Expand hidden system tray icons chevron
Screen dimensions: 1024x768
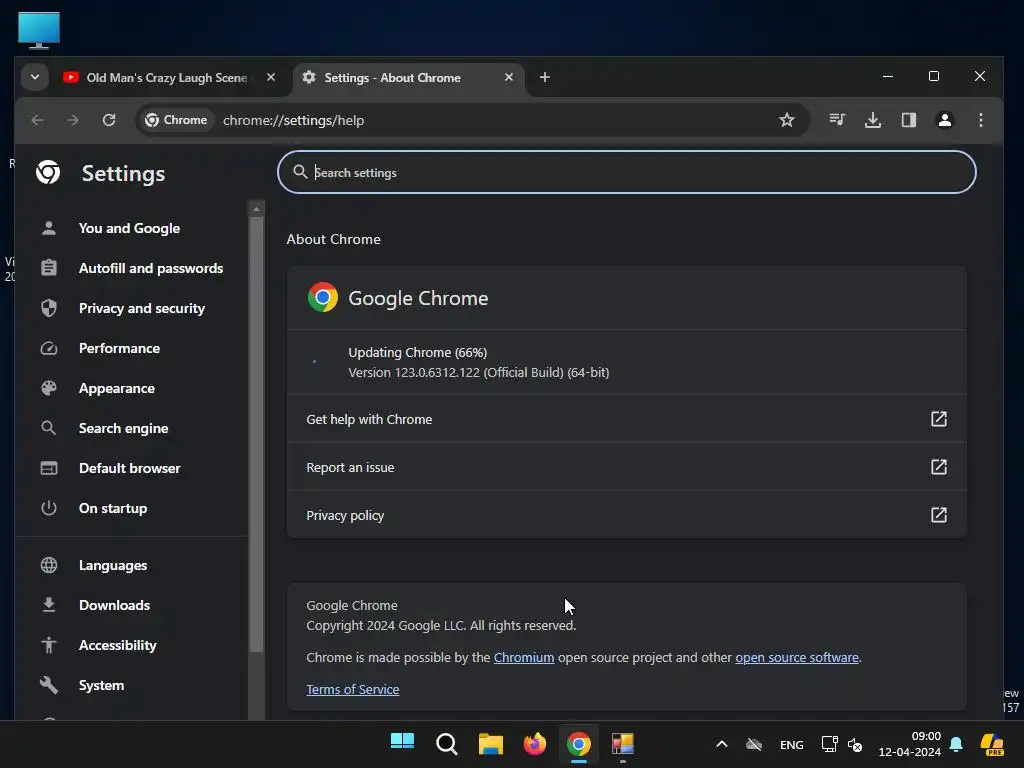[722, 744]
